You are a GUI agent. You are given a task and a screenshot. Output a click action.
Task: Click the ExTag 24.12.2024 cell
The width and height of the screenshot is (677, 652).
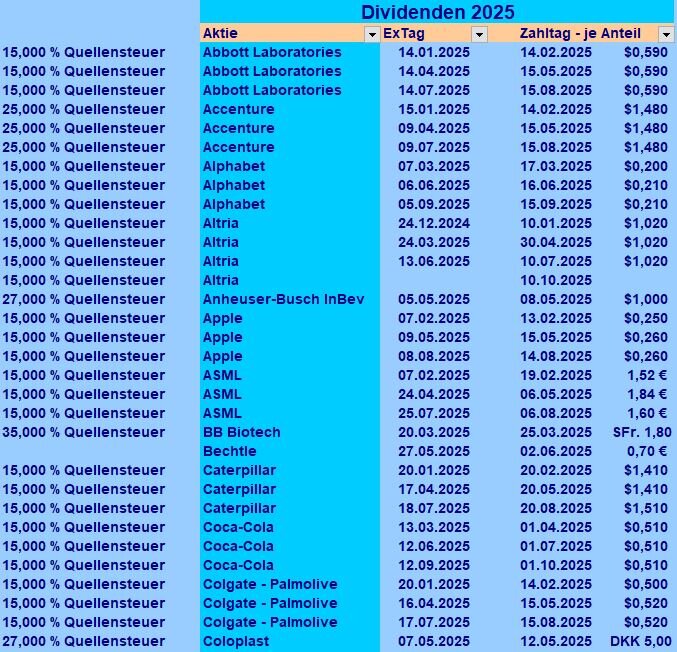pyautogui.click(x=434, y=223)
